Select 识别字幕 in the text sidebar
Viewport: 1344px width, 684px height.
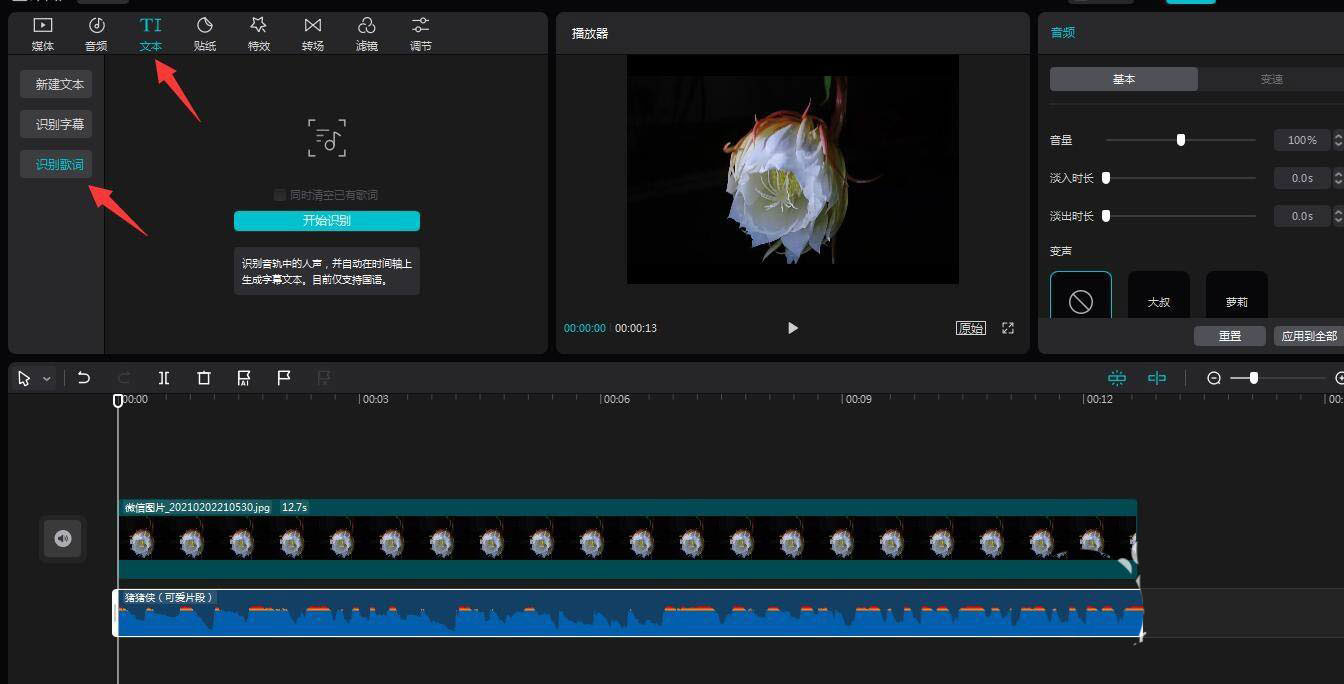[x=60, y=124]
